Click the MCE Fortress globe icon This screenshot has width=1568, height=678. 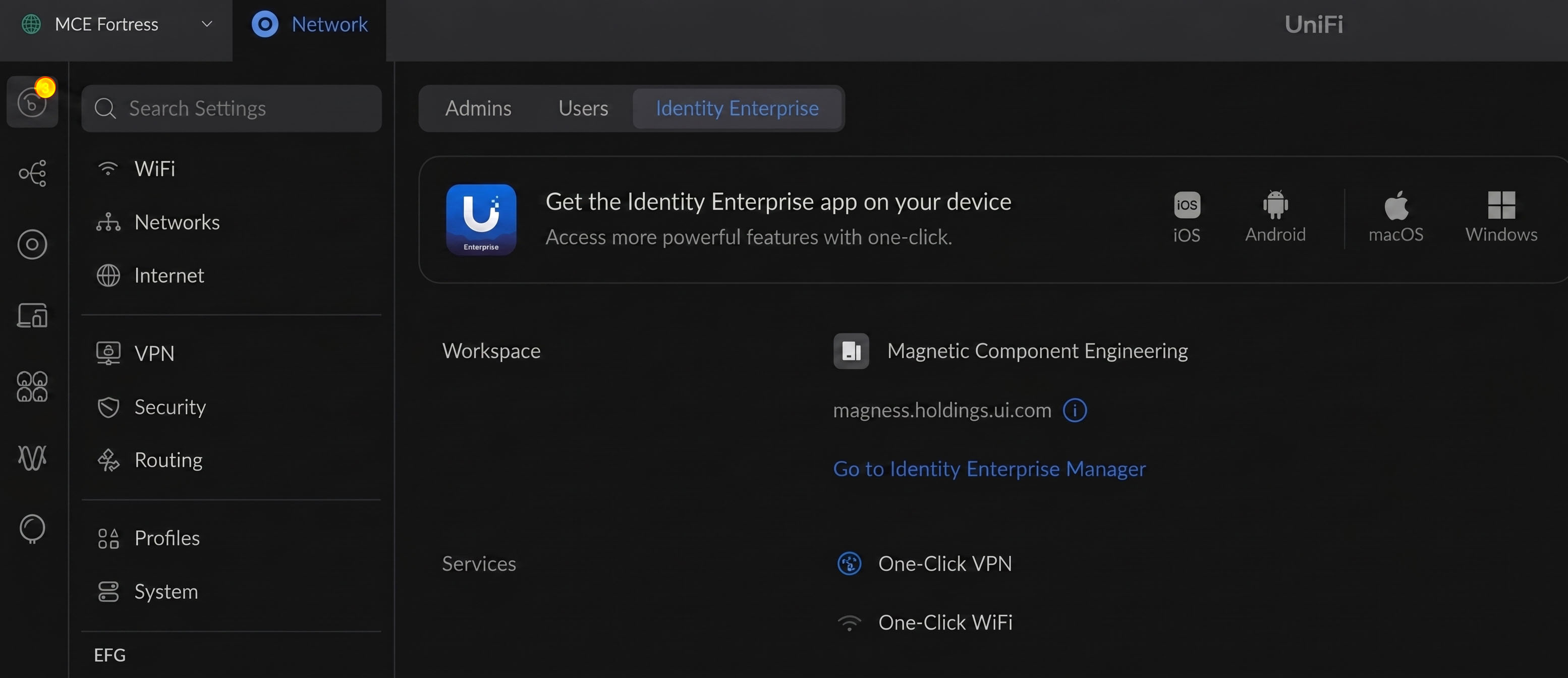pos(31,24)
